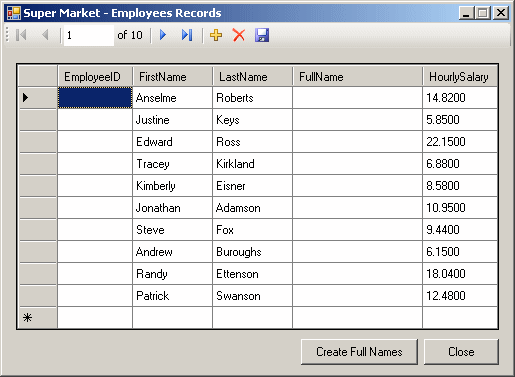
Task: Add a new record with plus icon
Action: tap(216, 35)
